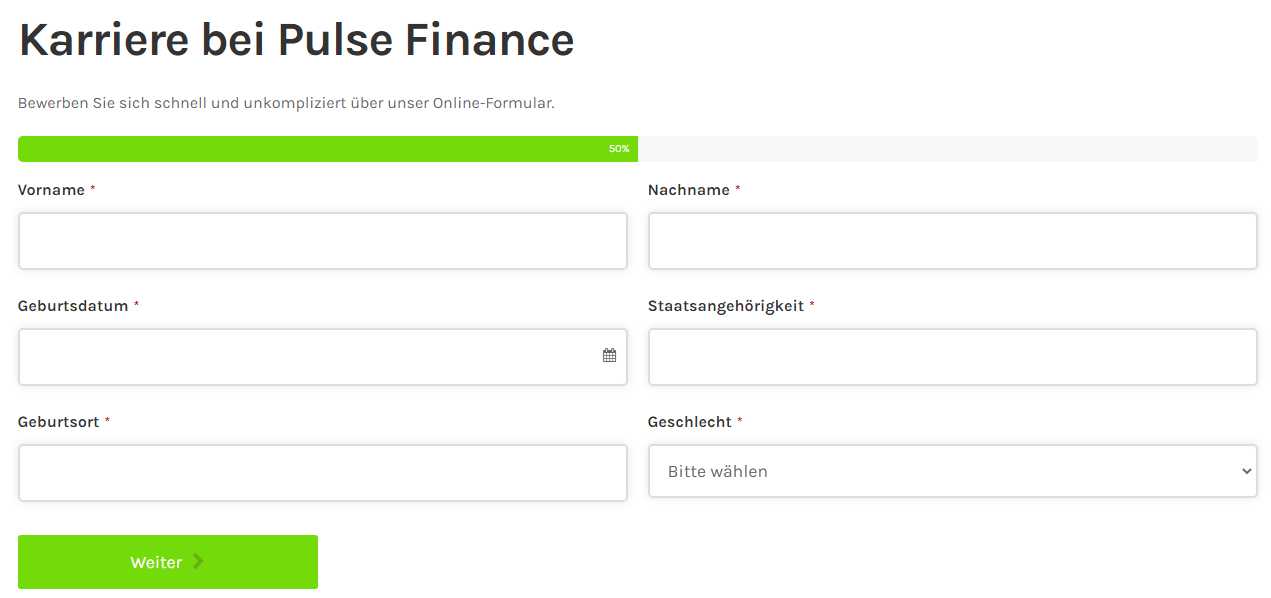Open the calendar icon in Geburtsdatum field

tap(609, 355)
